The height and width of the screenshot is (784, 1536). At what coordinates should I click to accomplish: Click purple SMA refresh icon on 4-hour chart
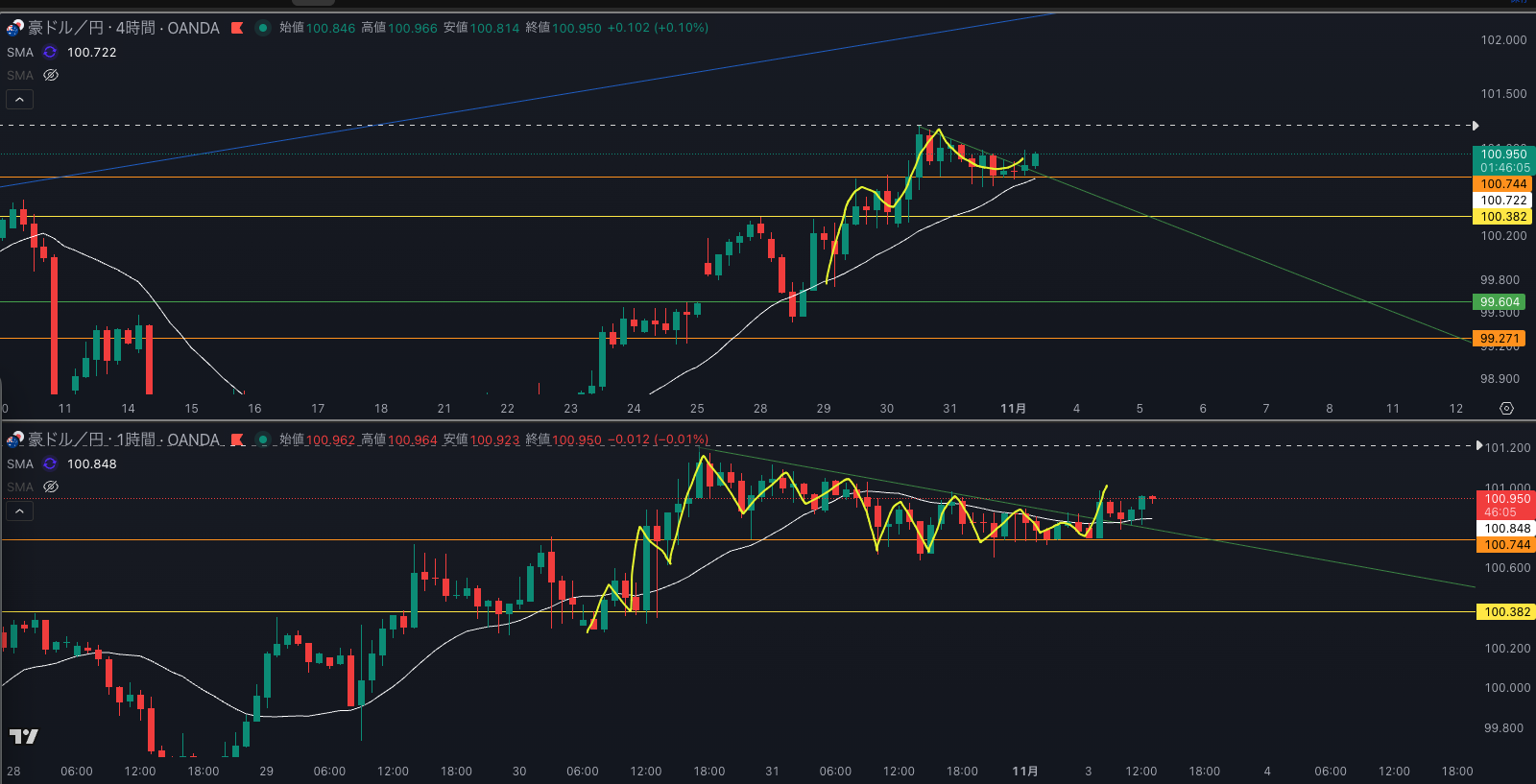pyautogui.click(x=50, y=52)
